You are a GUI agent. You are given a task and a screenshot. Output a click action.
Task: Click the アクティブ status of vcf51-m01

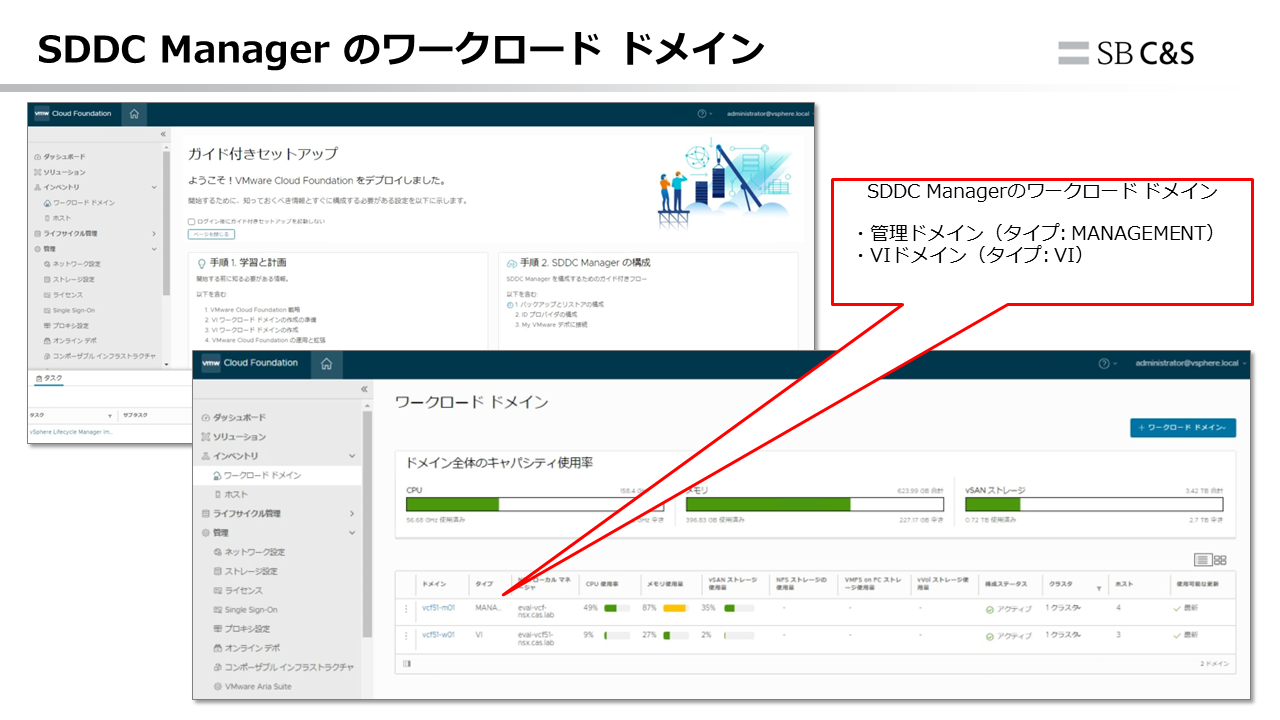point(1008,608)
